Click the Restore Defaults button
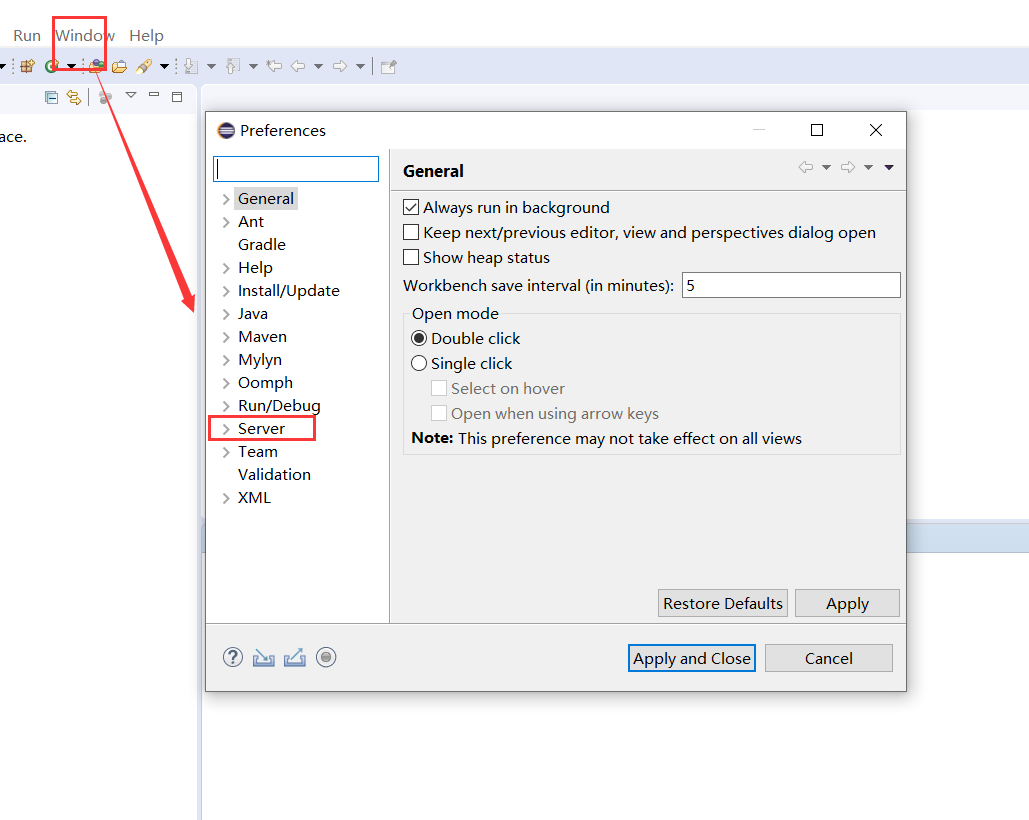The image size is (1029, 820). click(722, 603)
